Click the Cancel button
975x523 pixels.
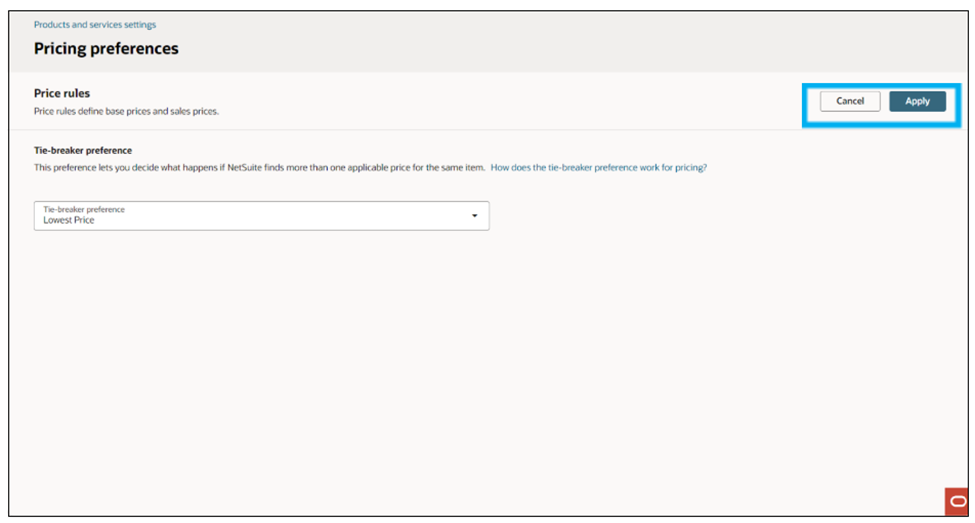[x=850, y=101]
